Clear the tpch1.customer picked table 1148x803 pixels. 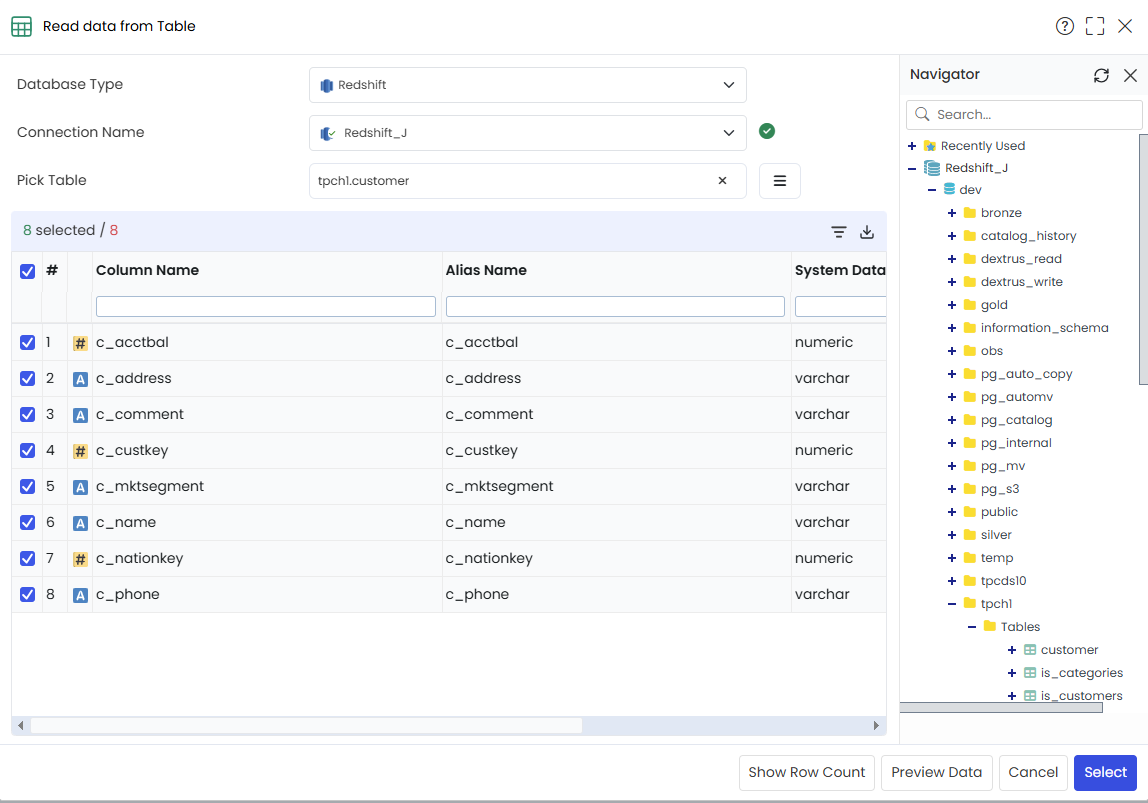click(x=722, y=181)
